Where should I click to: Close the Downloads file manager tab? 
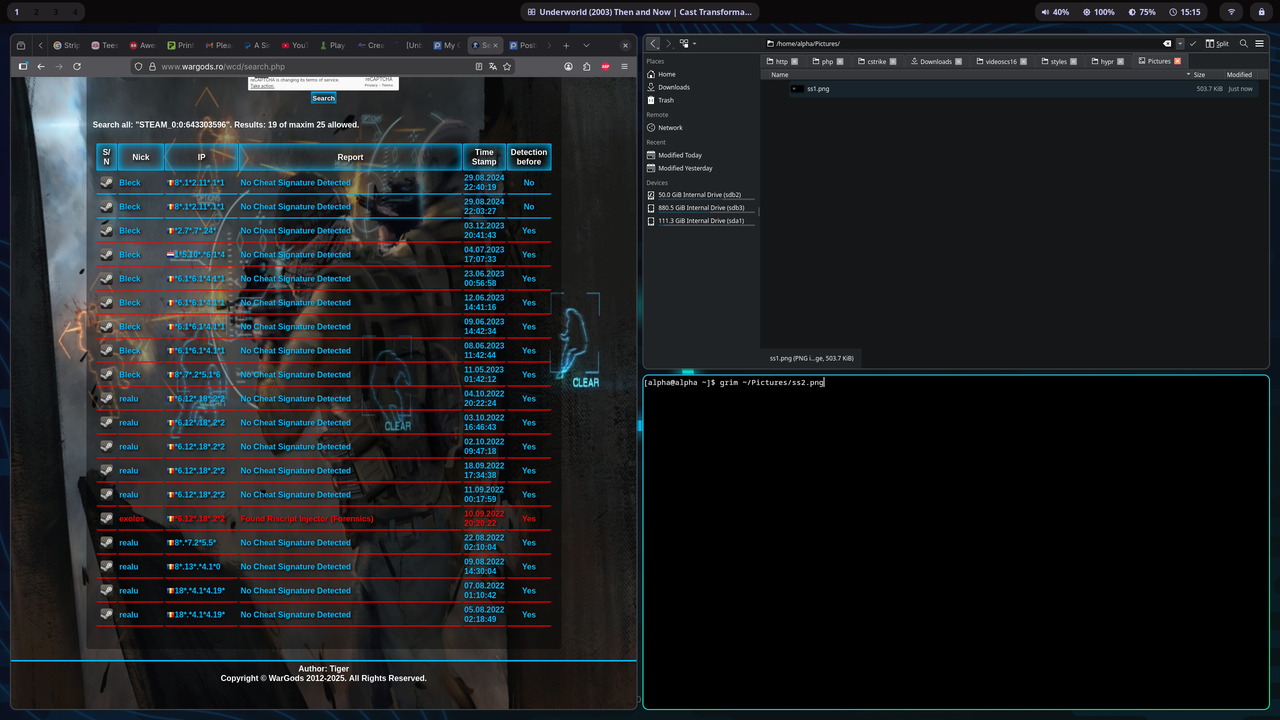pos(958,61)
